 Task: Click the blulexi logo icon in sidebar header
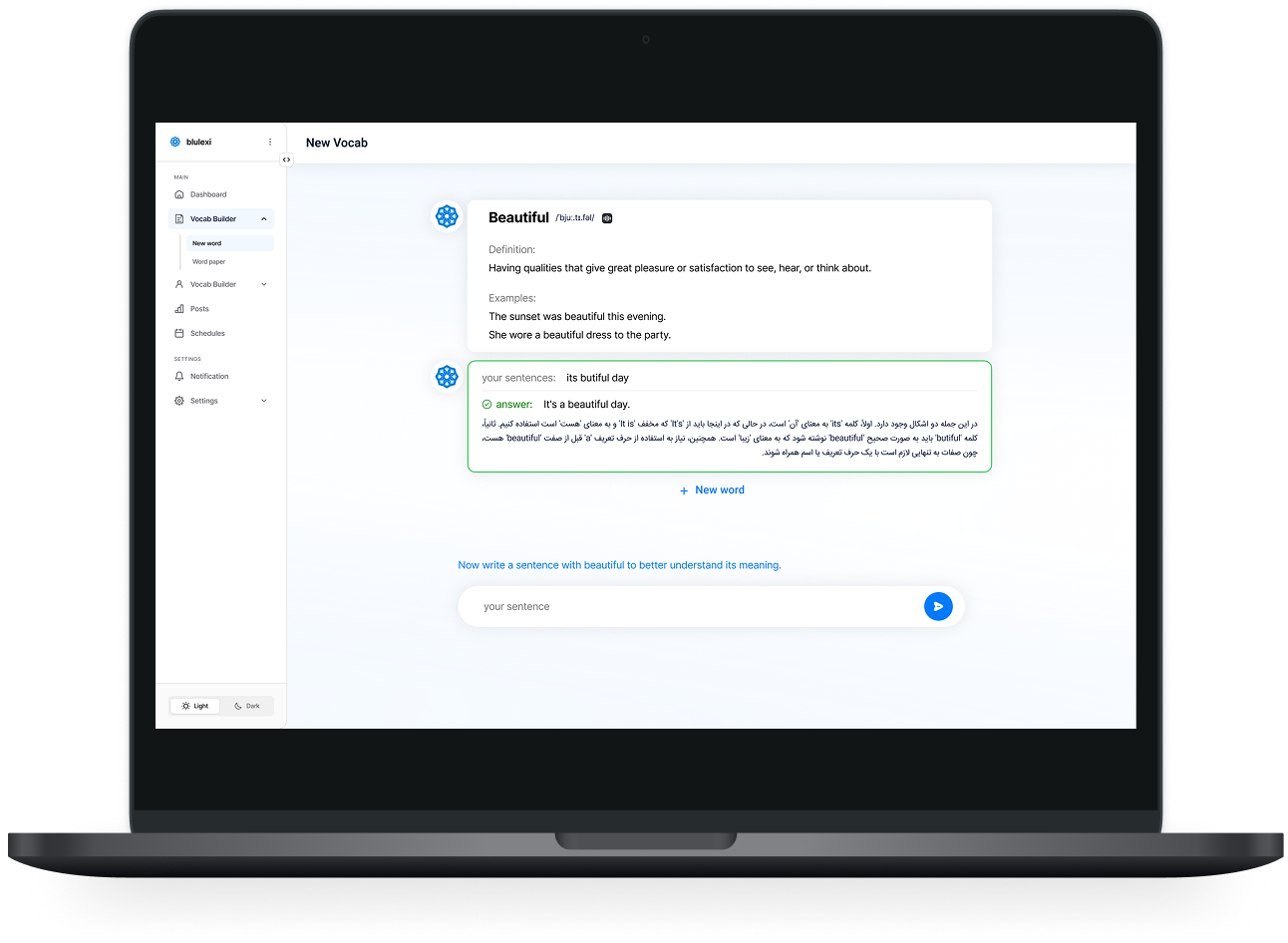175,142
